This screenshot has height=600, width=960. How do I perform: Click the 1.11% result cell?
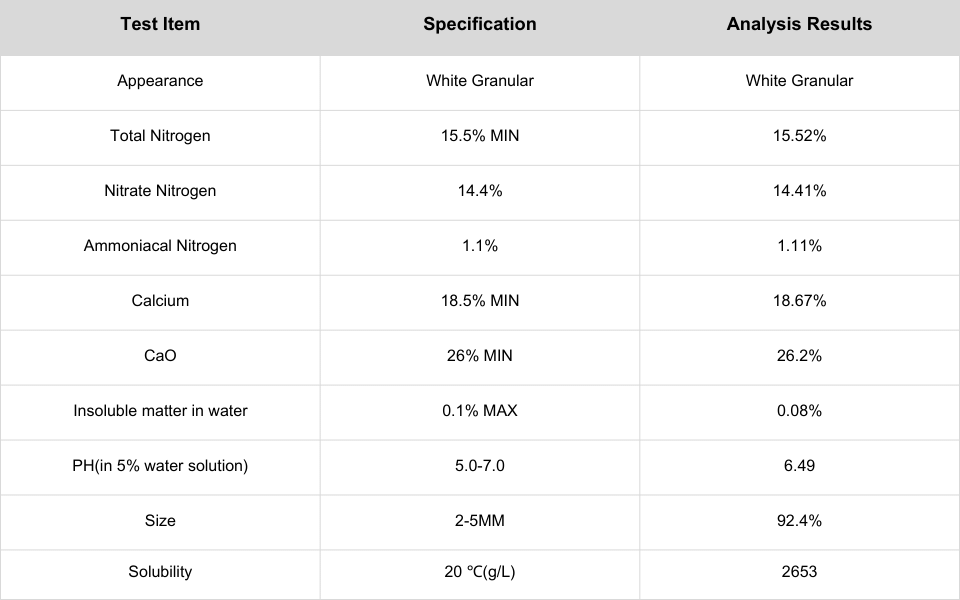click(x=799, y=246)
